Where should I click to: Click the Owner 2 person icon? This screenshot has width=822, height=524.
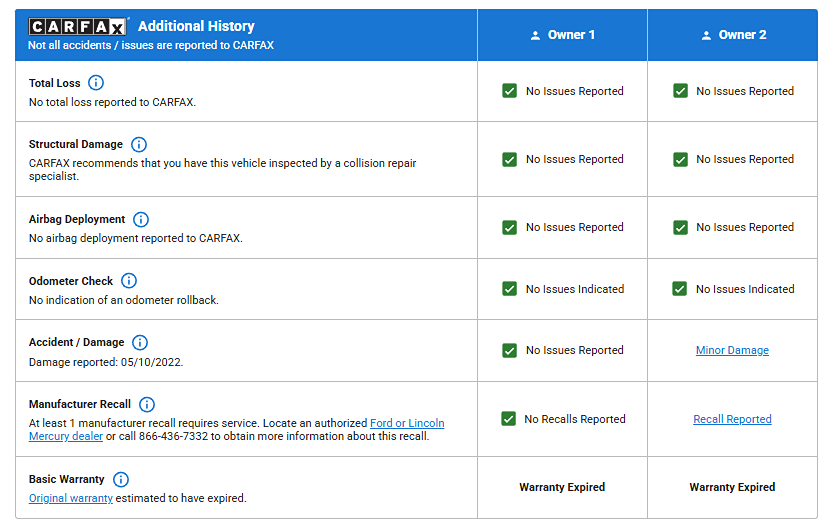click(x=705, y=35)
